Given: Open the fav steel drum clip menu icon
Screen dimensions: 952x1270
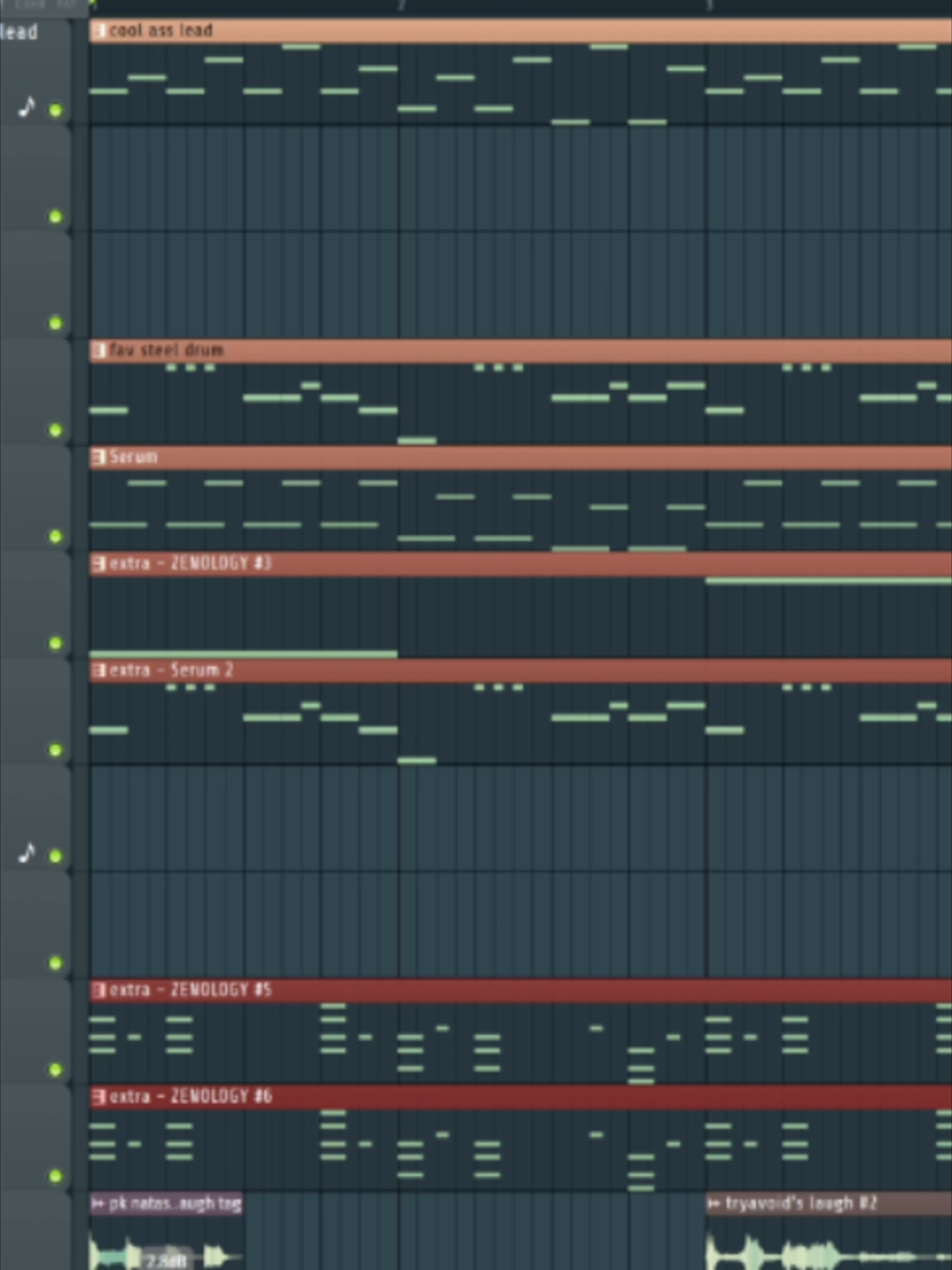Looking at the screenshot, I should [x=99, y=351].
